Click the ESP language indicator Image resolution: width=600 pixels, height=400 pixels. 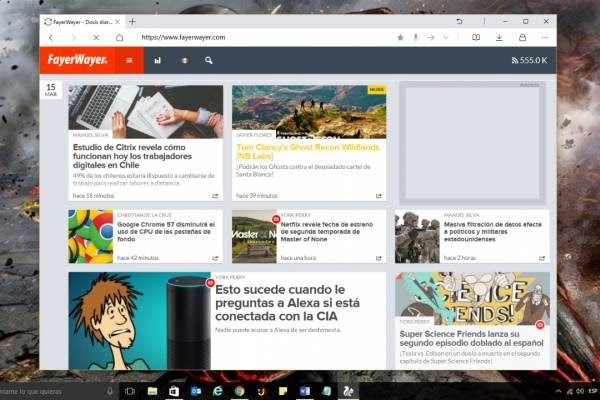593,391
